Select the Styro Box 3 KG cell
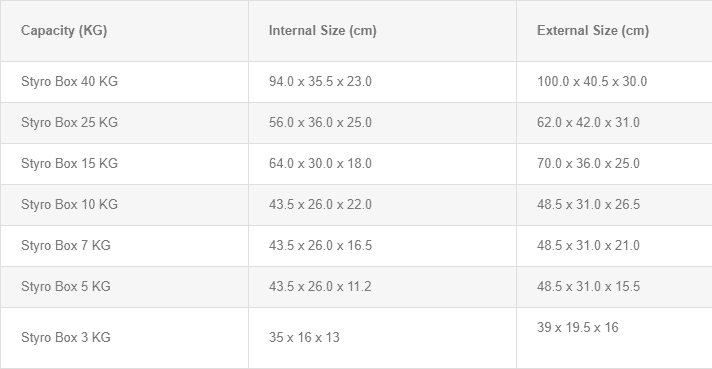The height and width of the screenshot is (369, 712). tap(124, 338)
